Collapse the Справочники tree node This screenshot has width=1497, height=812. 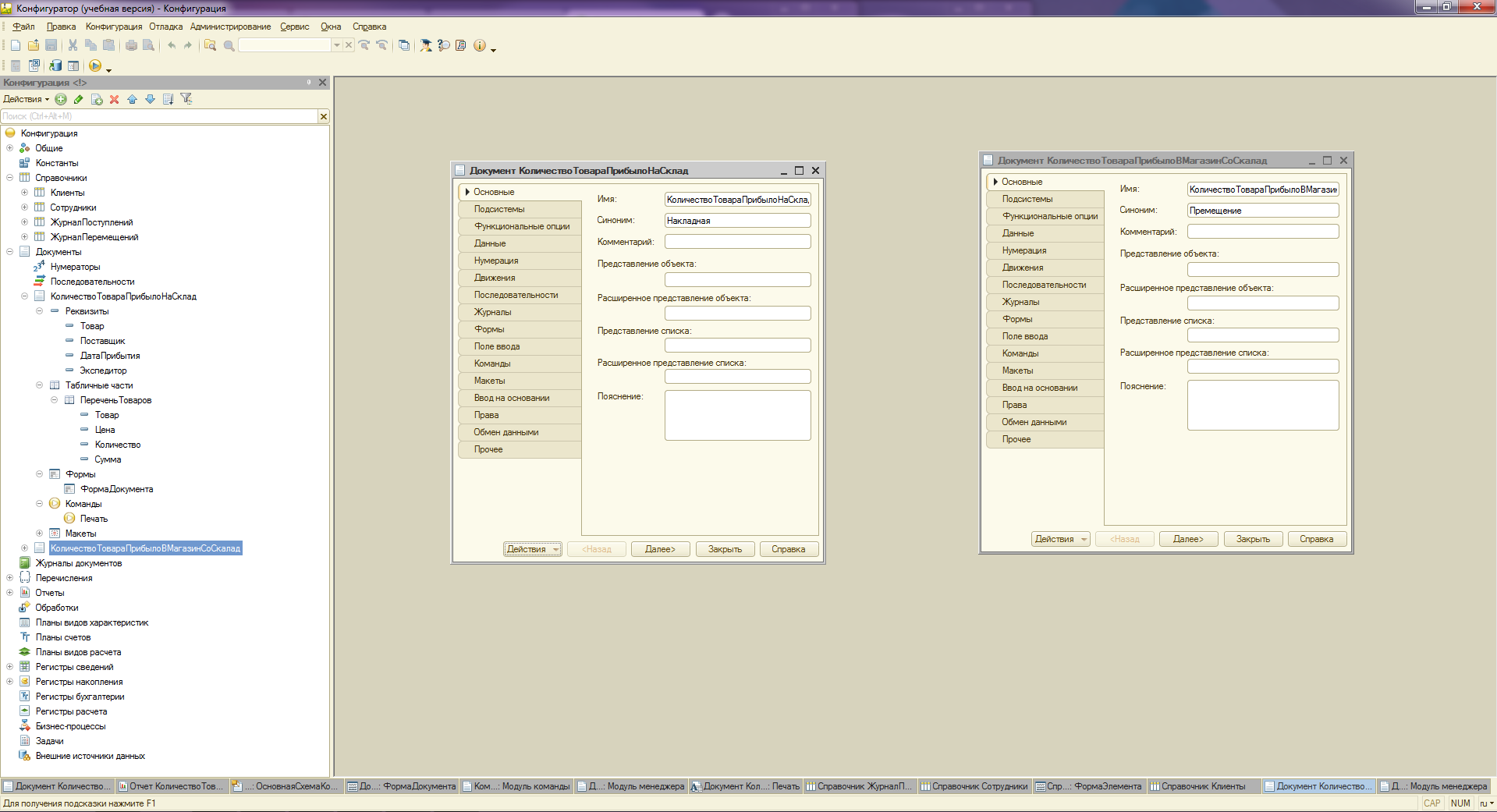9,178
